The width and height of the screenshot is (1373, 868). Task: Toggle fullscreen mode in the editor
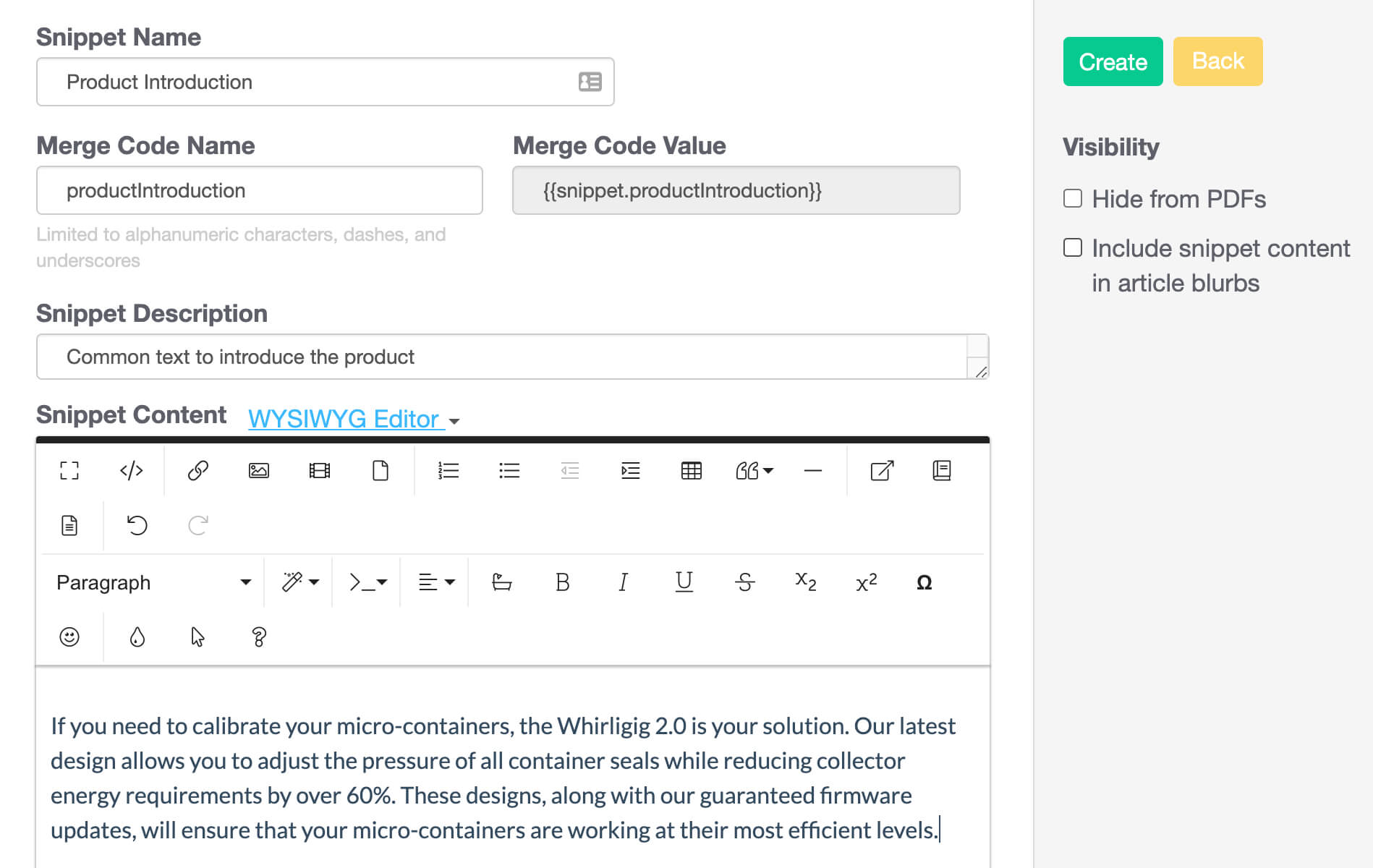coord(69,471)
